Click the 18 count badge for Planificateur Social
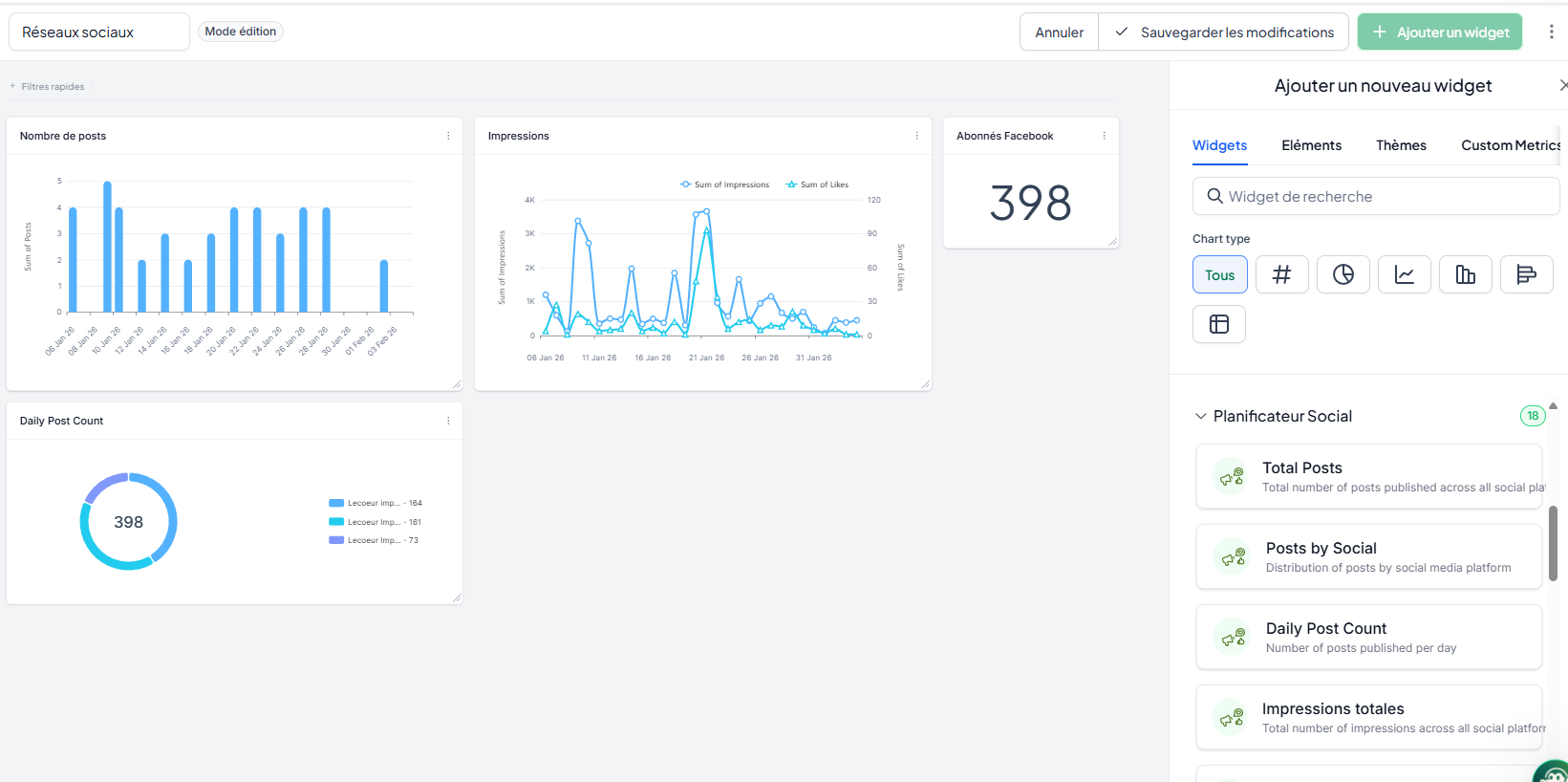 coord(1533,416)
